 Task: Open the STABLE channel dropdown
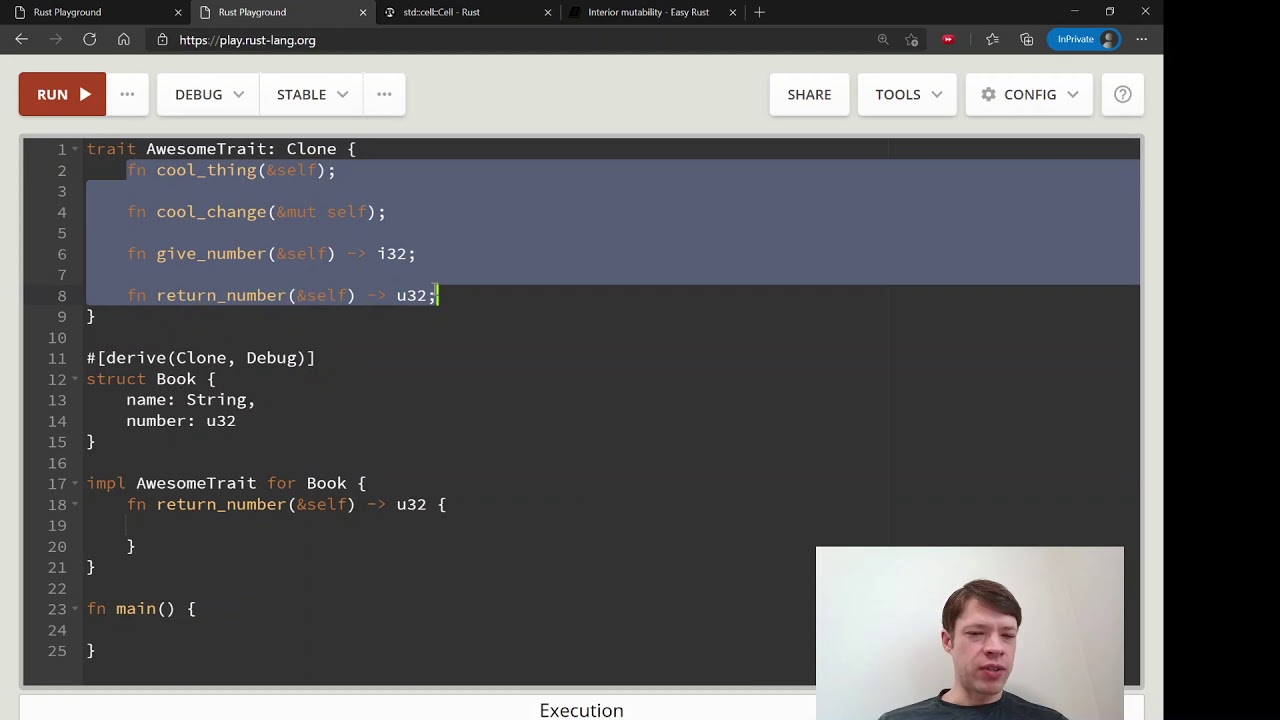click(x=312, y=94)
